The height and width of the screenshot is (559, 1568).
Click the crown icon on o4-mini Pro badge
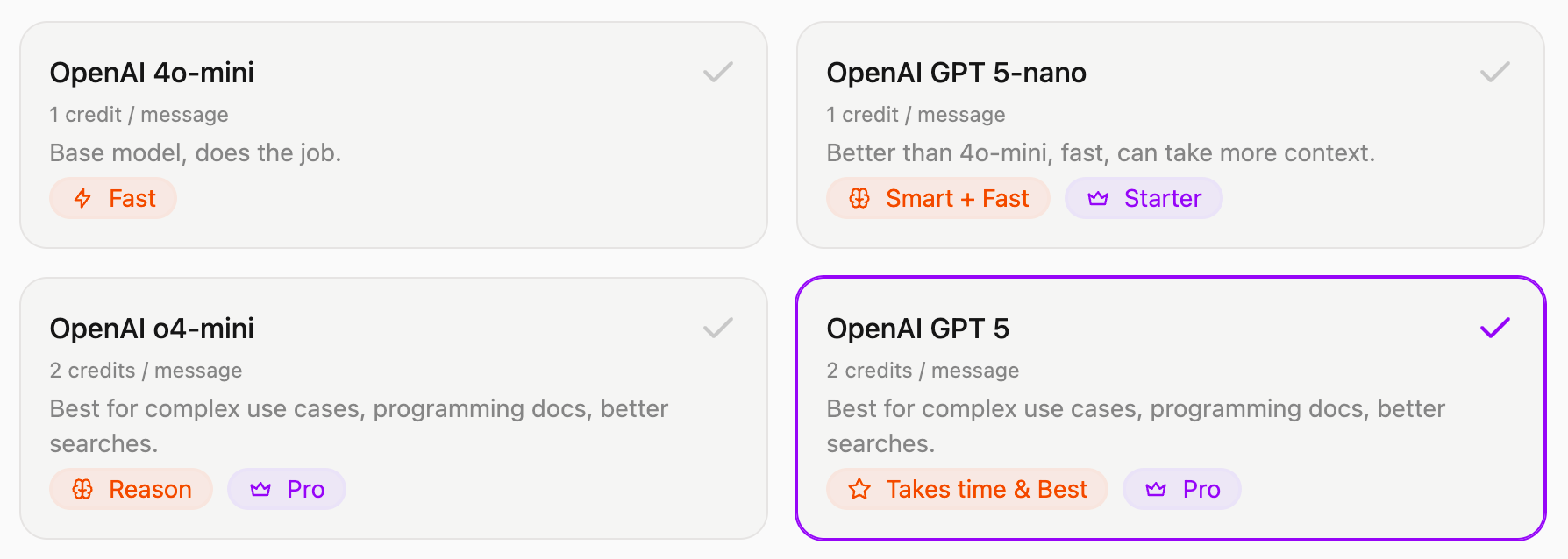click(x=260, y=490)
